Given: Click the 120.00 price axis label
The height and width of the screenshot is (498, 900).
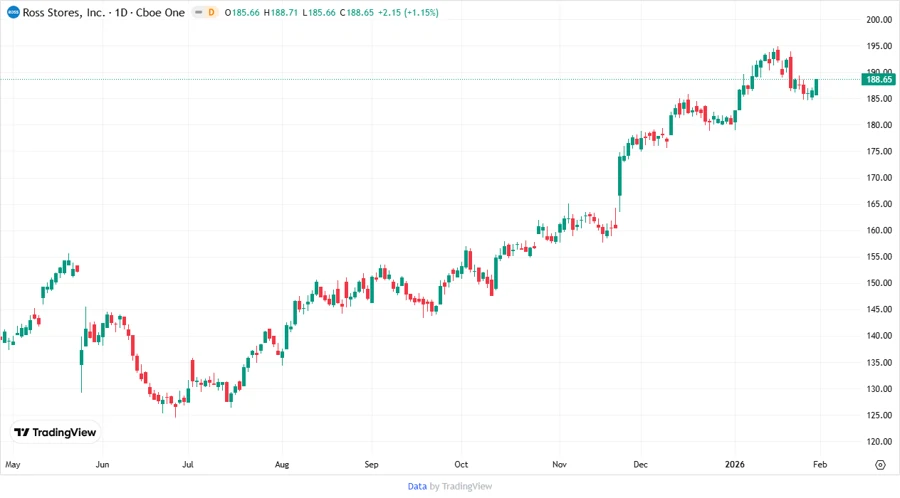Looking at the screenshot, I should point(879,442).
